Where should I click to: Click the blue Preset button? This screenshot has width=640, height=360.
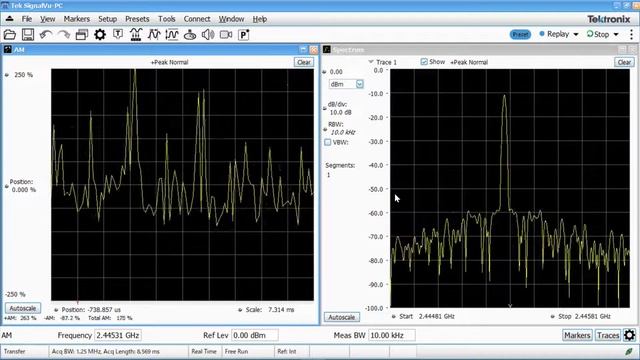point(520,34)
